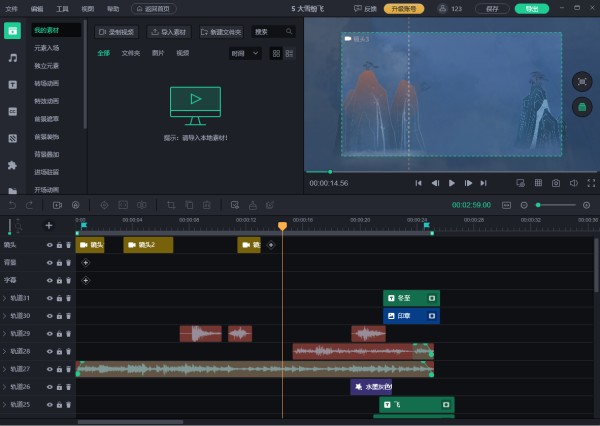The width and height of the screenshot is (600, 426).
Task: Open the 时间 sort dropdown
Action: click(244, 52)
